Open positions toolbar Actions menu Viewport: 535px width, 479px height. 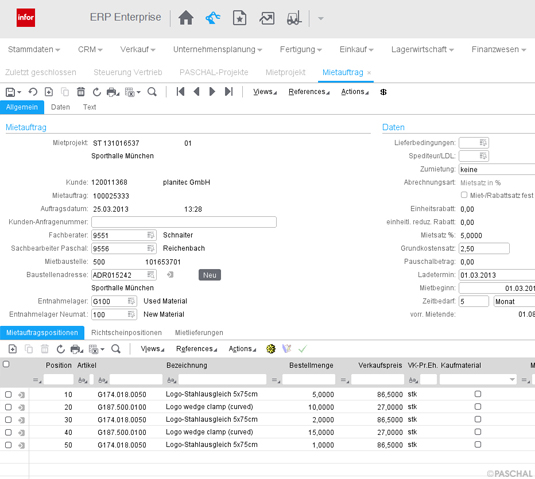tap(242, 349)
